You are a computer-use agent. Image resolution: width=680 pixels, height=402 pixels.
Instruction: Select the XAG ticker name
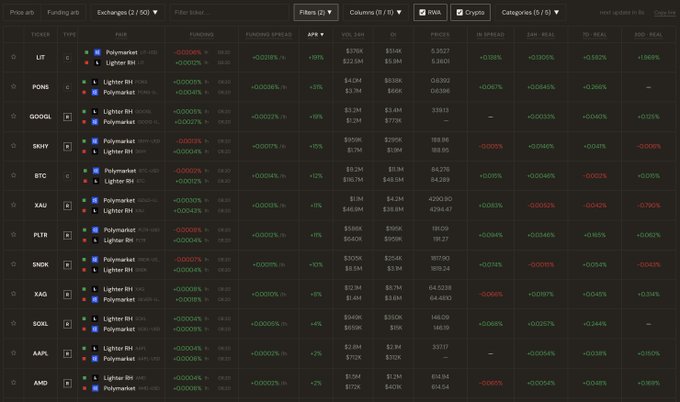[x=40, y=294]
